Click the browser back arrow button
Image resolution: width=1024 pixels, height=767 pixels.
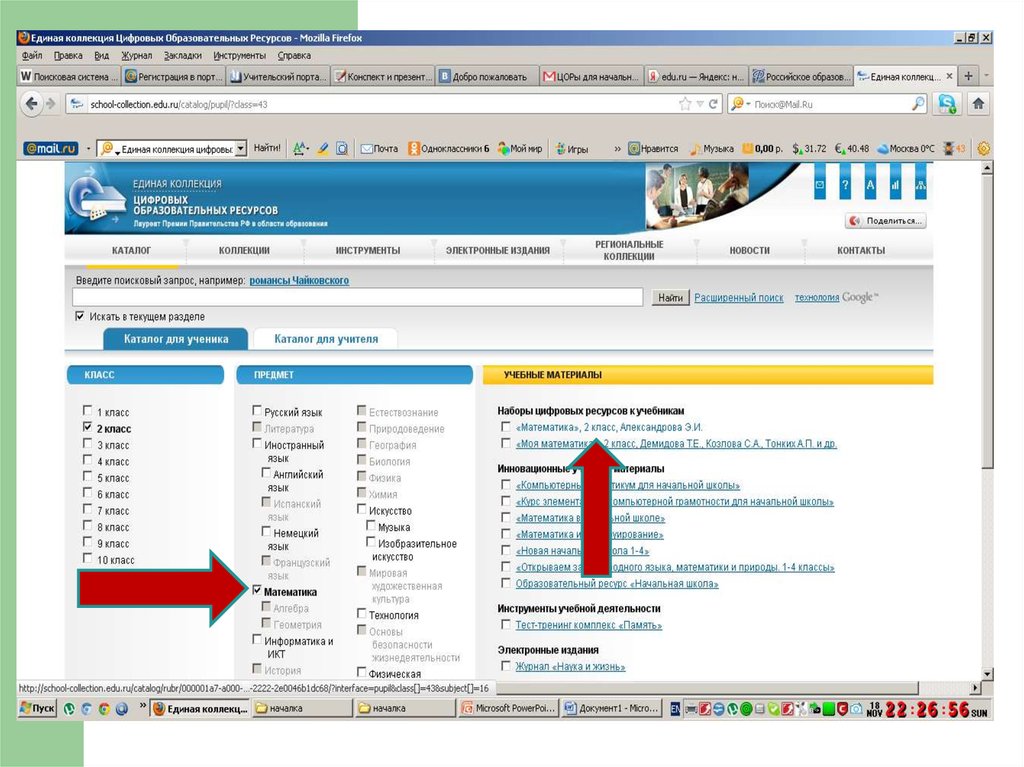click(x=30, y=103)
